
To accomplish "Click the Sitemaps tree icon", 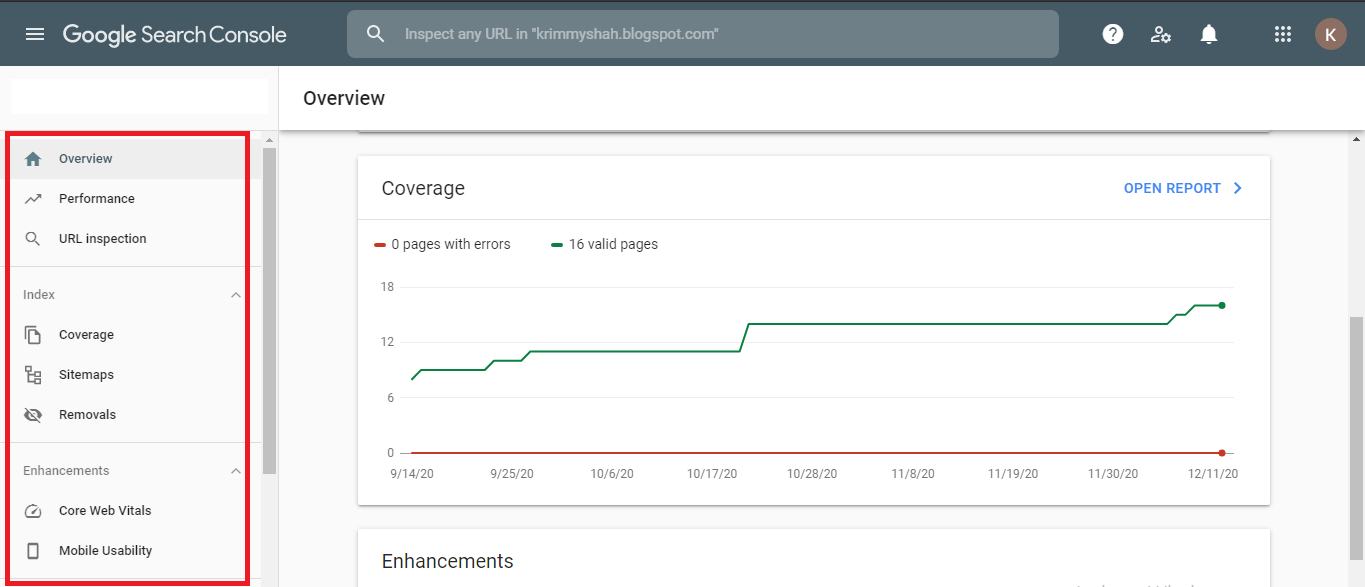I will (x=33, y=375).
